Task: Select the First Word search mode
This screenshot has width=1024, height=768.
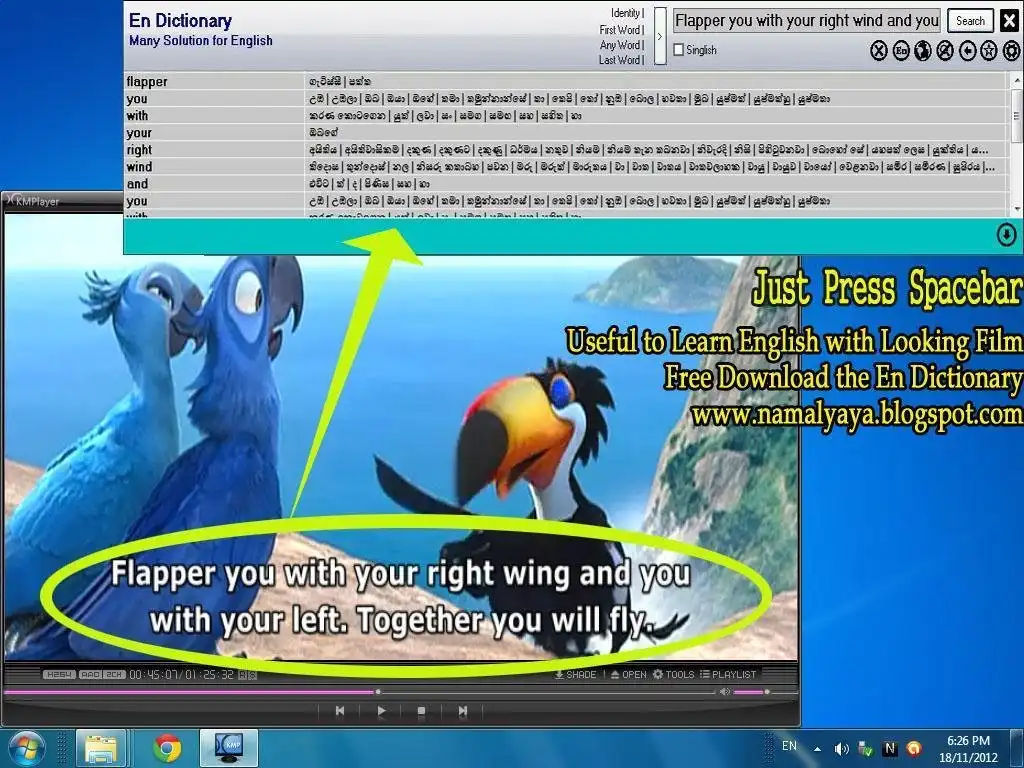Action: coord(622,29)
